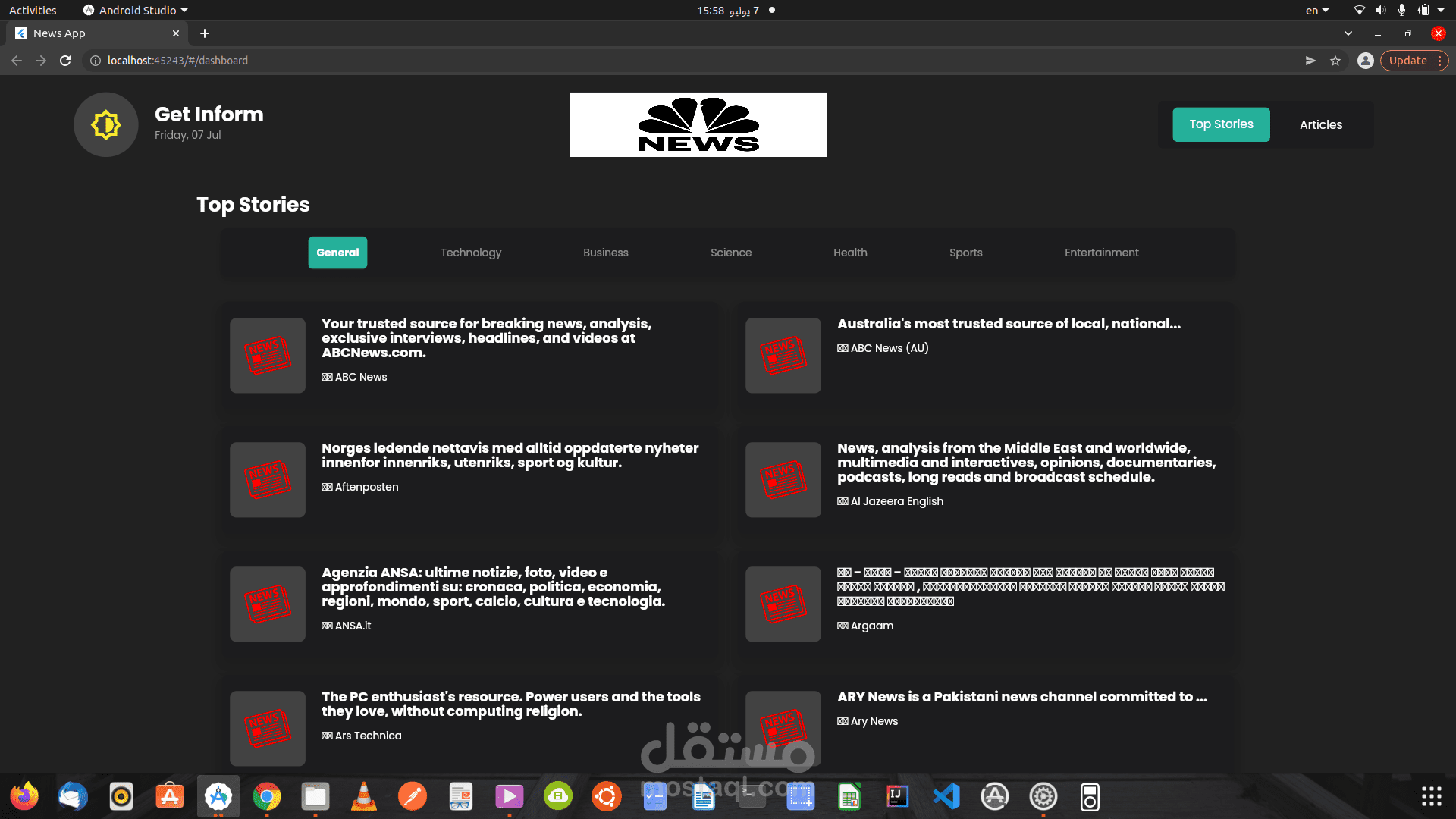Viewport: 1456px width, 819px height.
Task: Close the News App tab
Action: [176, 33]
